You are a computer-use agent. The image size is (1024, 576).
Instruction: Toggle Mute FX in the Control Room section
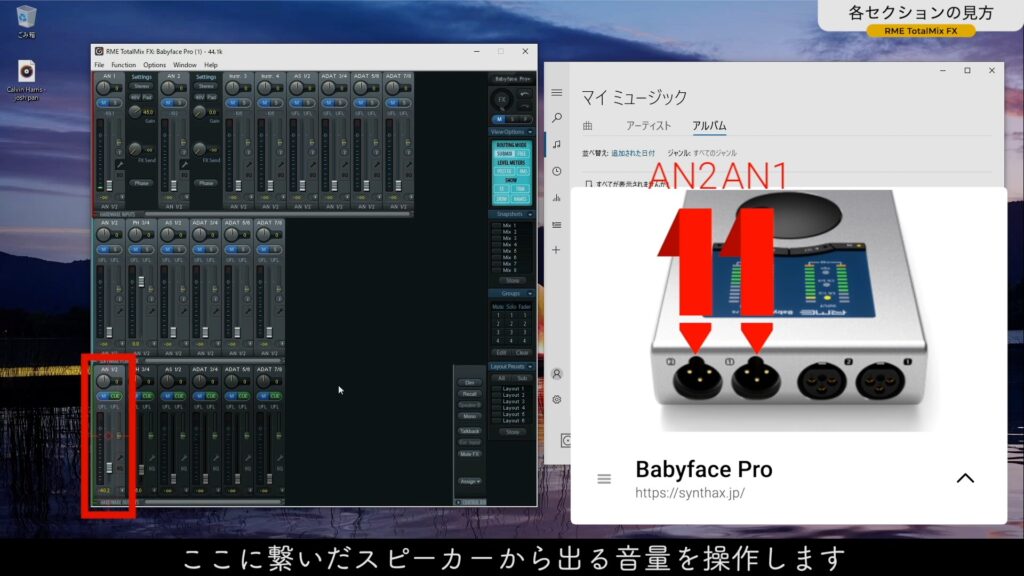point(470,454)
